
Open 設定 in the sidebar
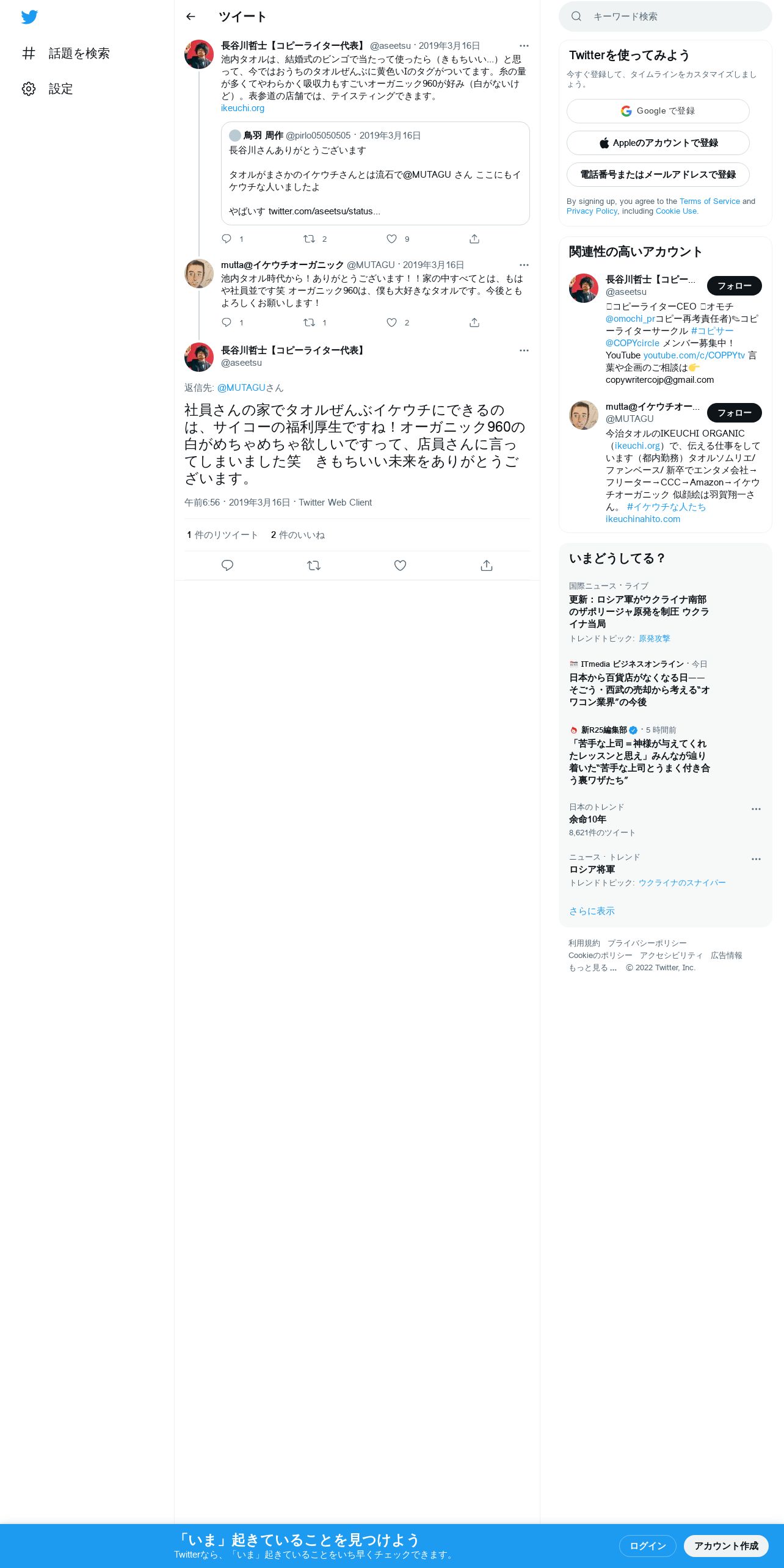click(x=48, y=89)
